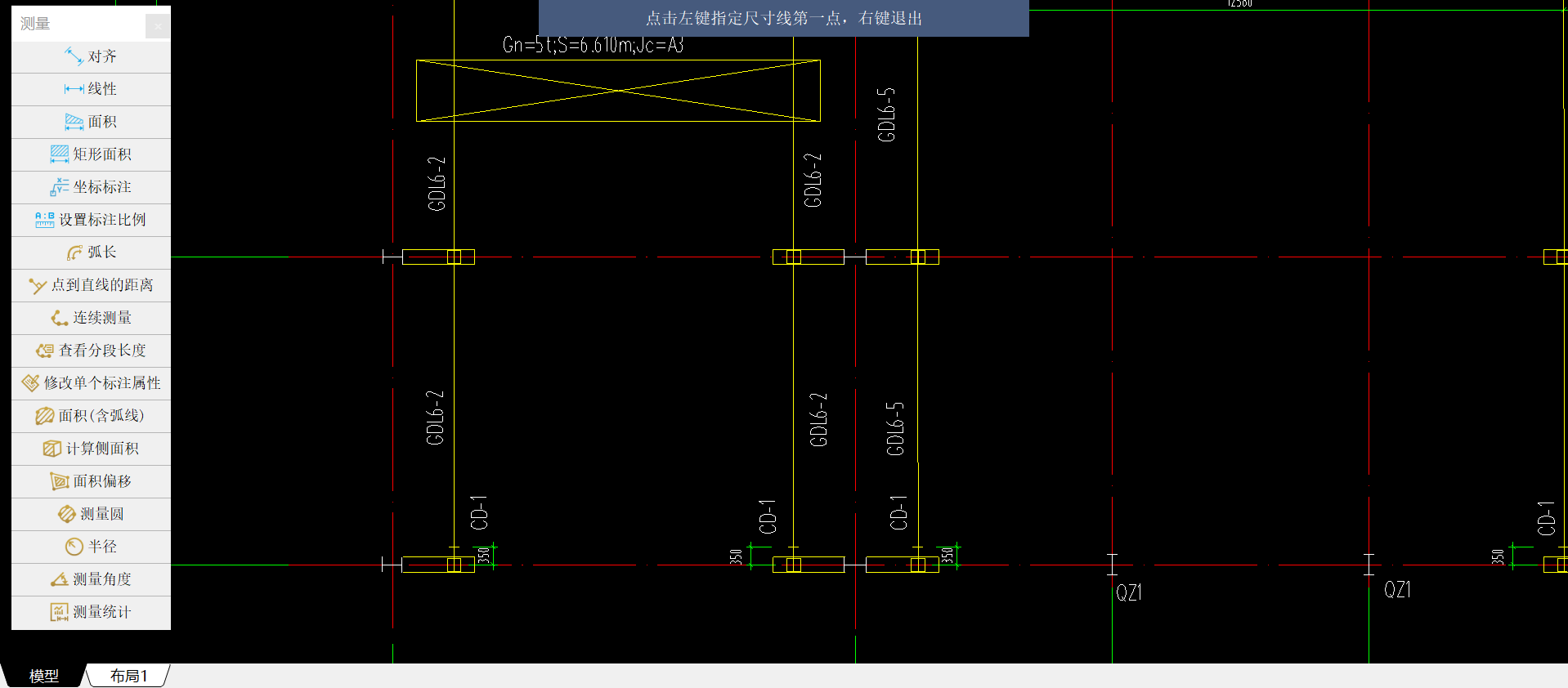Activate 面积偏移 area offset tool
Viewport: 1568px width, 688px height.
[x=91, y=481]
